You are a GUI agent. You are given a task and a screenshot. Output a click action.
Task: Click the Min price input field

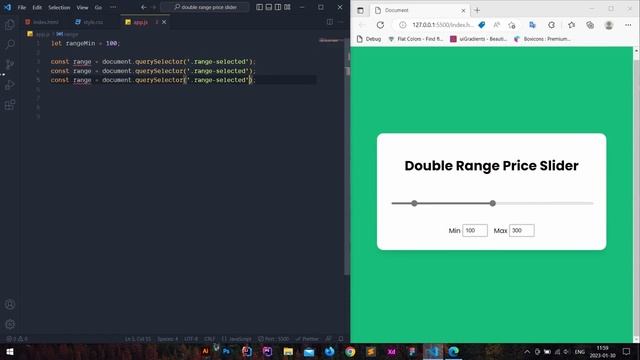tap(475, 231)
